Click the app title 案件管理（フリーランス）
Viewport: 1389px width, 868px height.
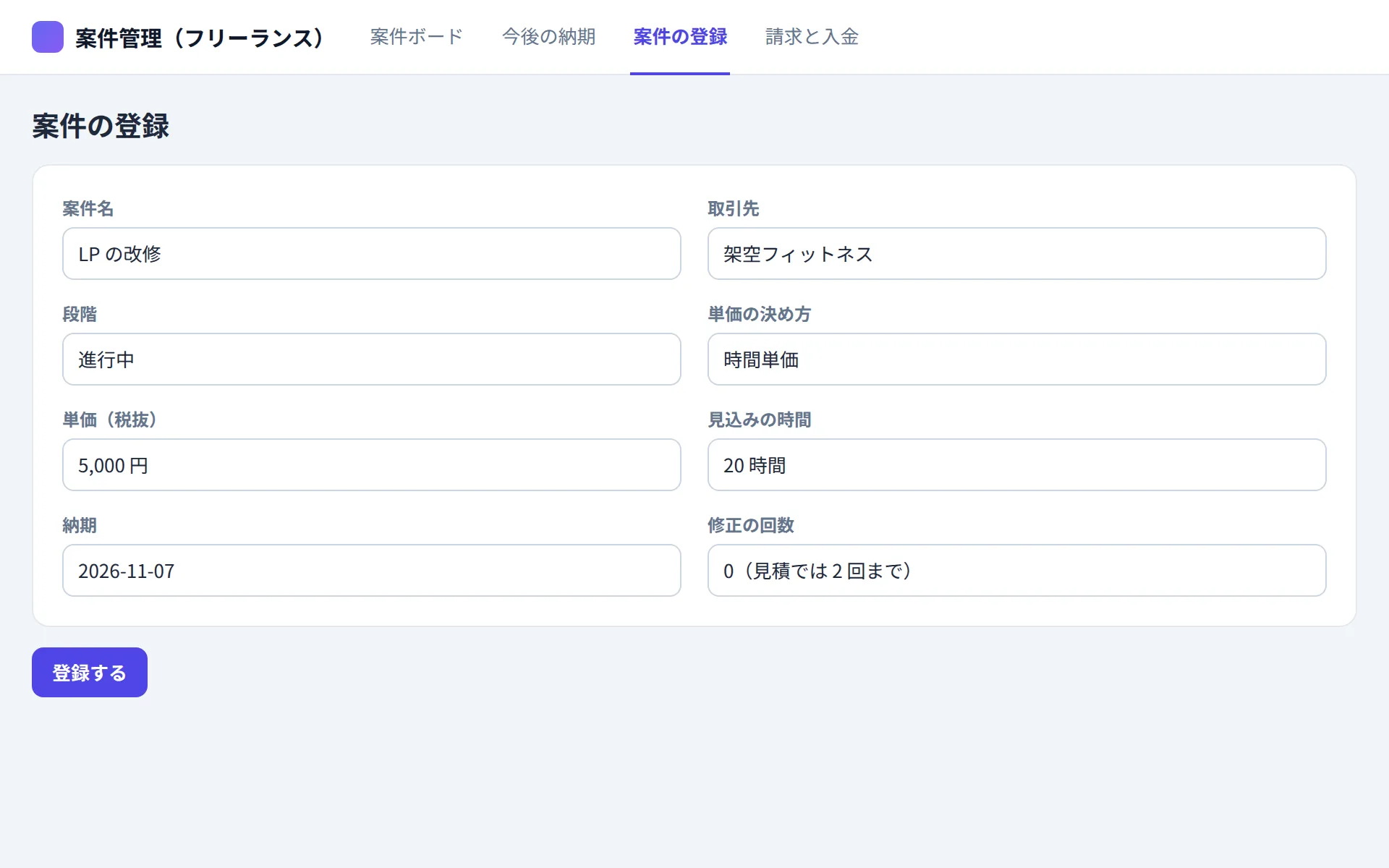click(199, 38)
